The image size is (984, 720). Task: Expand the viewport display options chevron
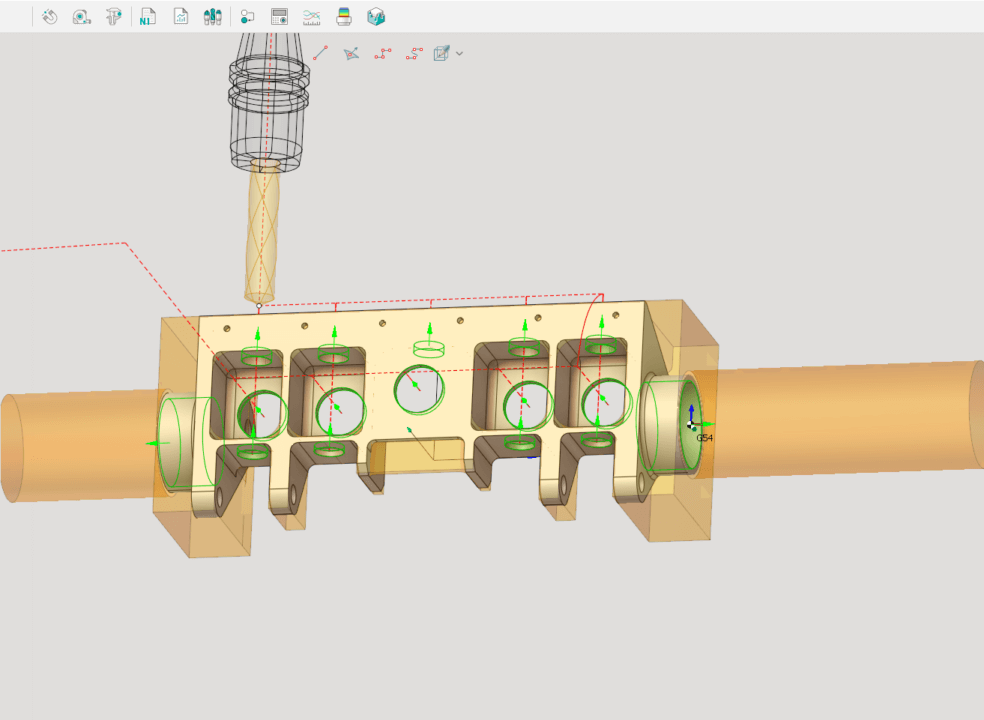[460, 53]
